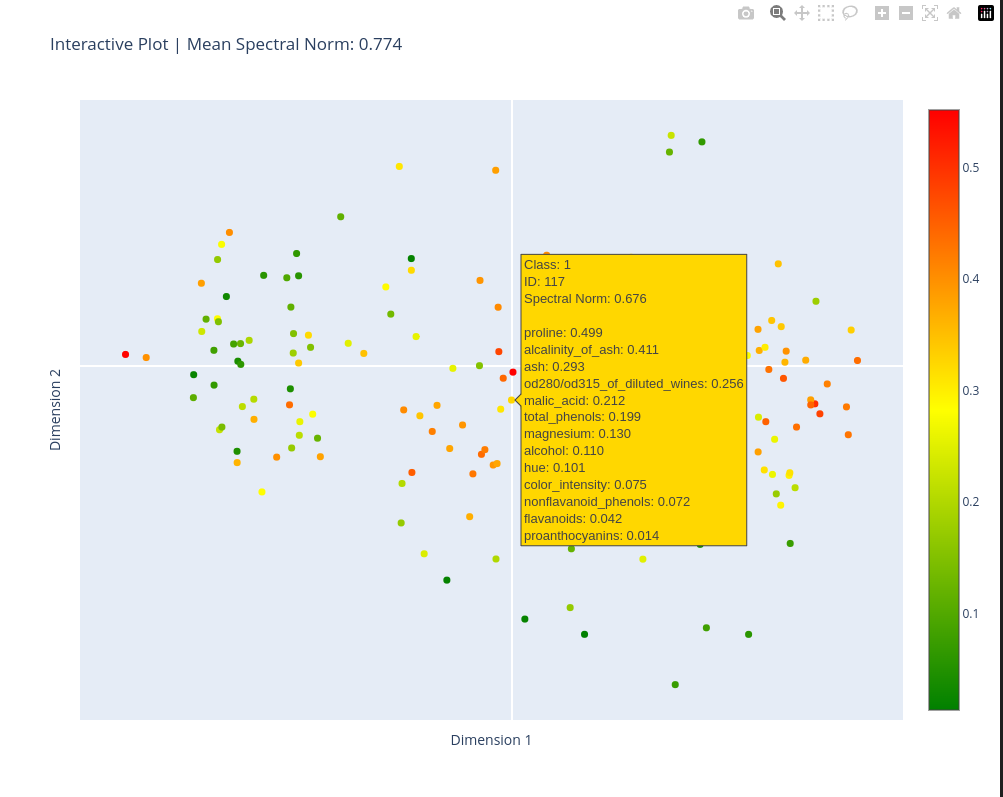Click the 'Dimension 1' axis title
The height and width of the screenshot is (797, 1003).
click(491, 740)
